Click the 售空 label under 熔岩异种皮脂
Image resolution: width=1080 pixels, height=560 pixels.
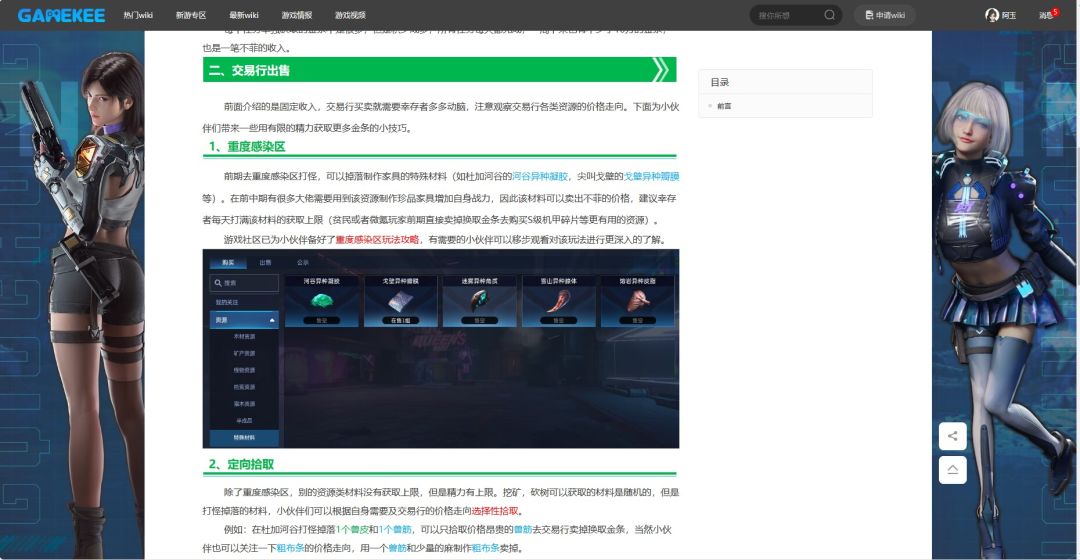(x=638, y=320)
